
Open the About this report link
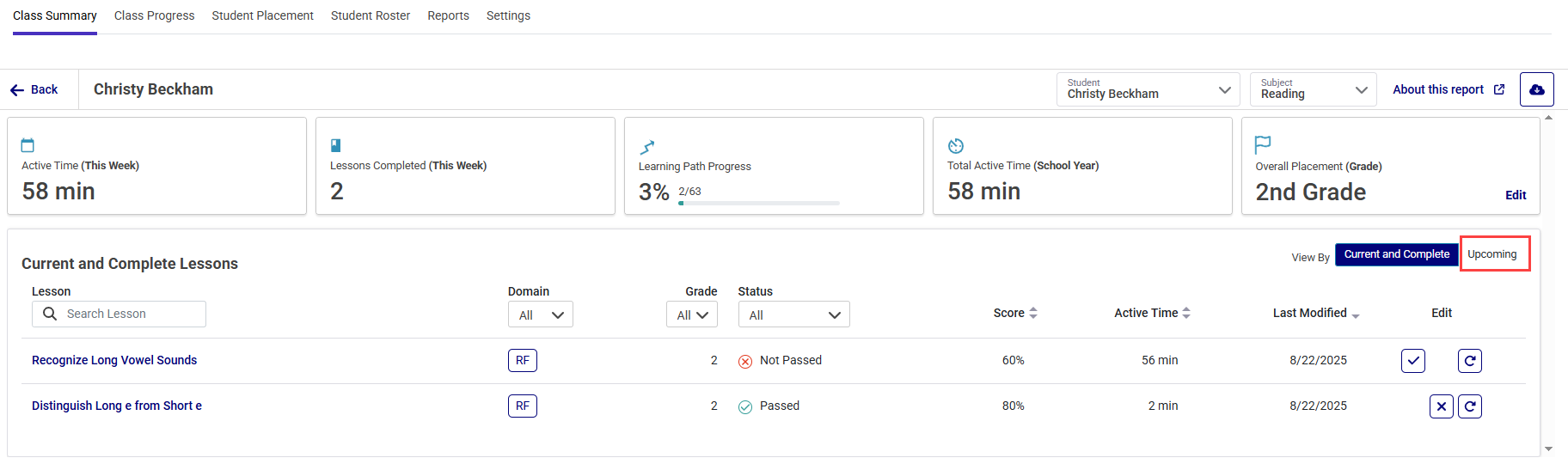click(1448, 89)
